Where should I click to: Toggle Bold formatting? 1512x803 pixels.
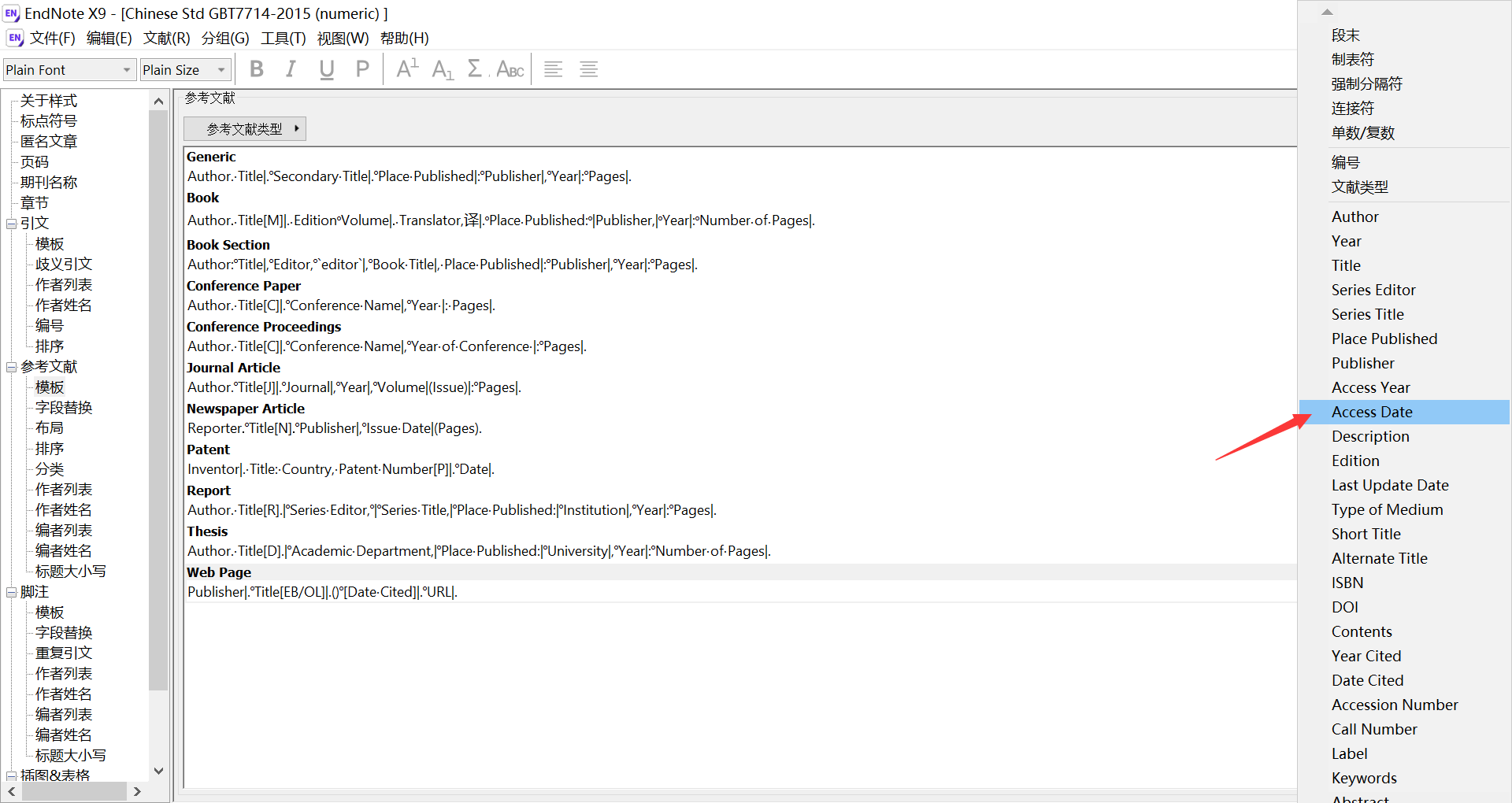[256, 69]
